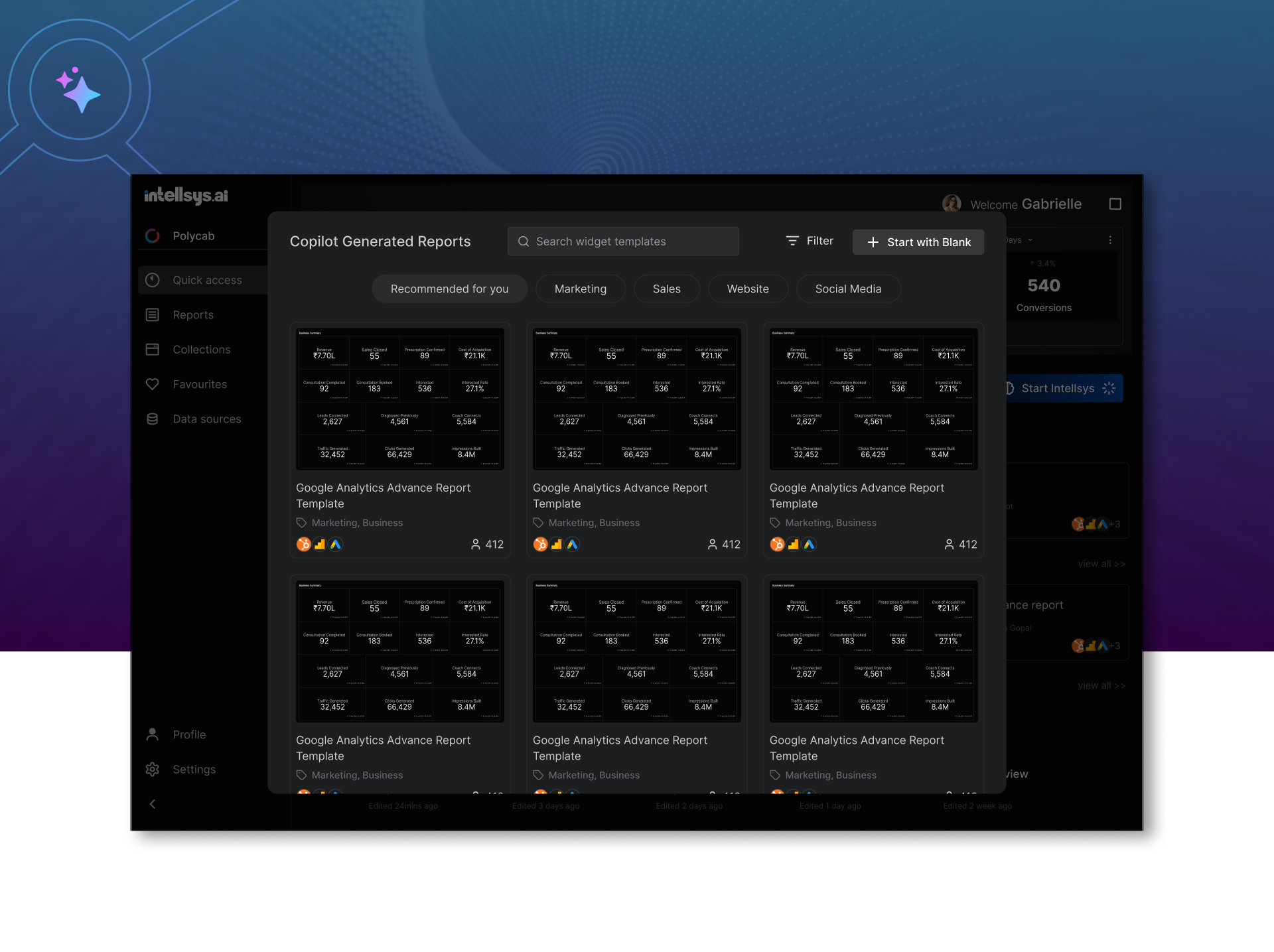Open the three-dot widget options menu
1274x952 pixels.
[1110, 240]
